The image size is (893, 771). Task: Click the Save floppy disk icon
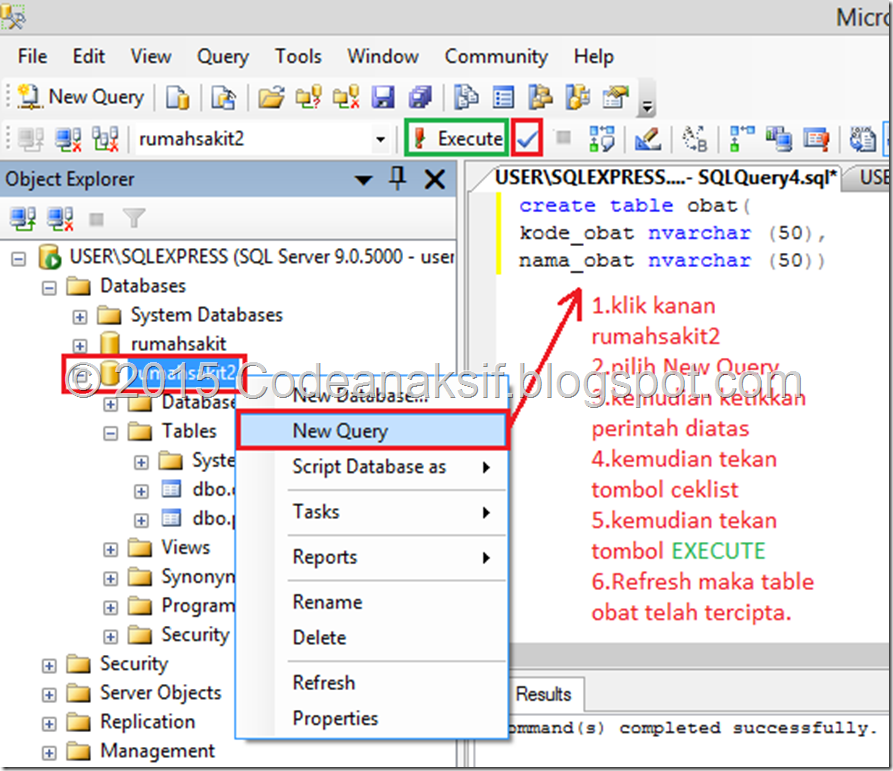coord(383,97)
